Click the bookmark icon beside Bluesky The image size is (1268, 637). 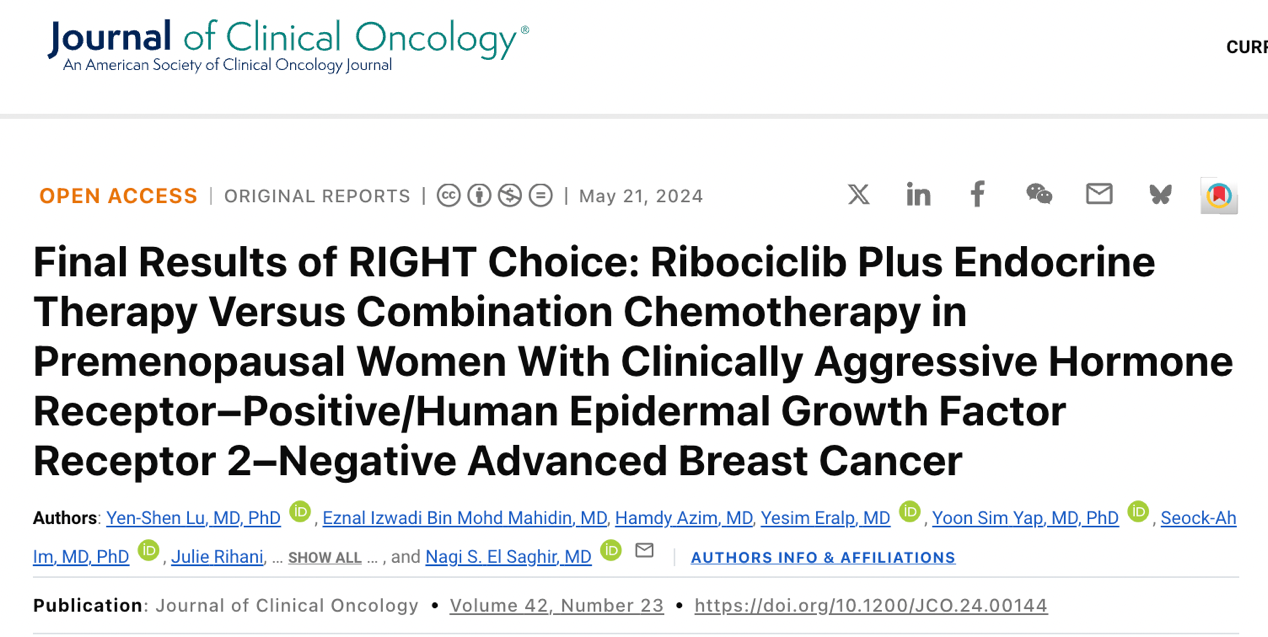pos(1219,196)
